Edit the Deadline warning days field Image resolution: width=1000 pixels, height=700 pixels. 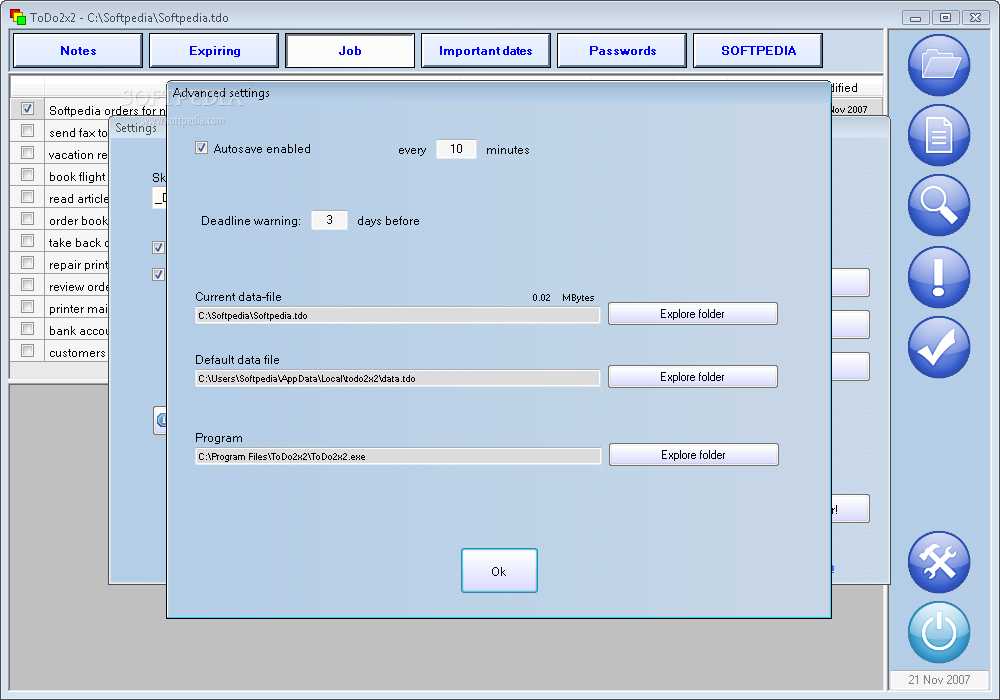329,220
